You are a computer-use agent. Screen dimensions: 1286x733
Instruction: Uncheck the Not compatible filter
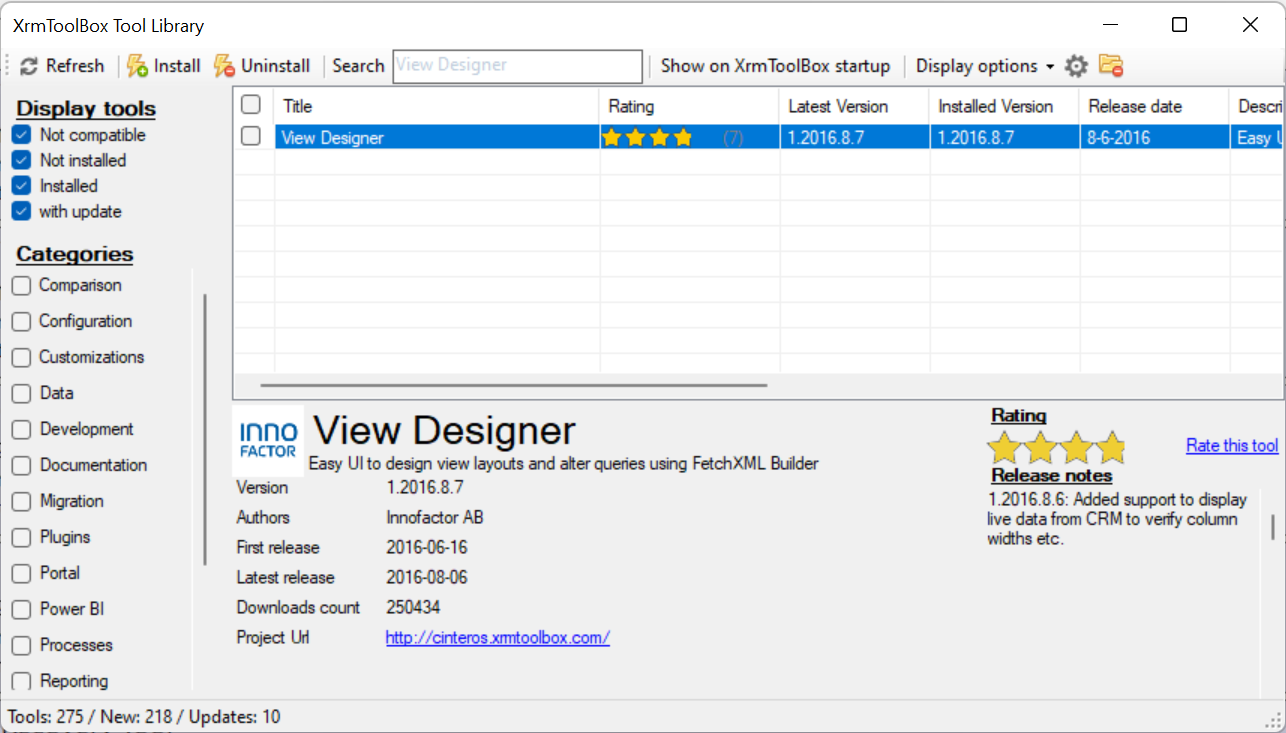click(22, 134)
